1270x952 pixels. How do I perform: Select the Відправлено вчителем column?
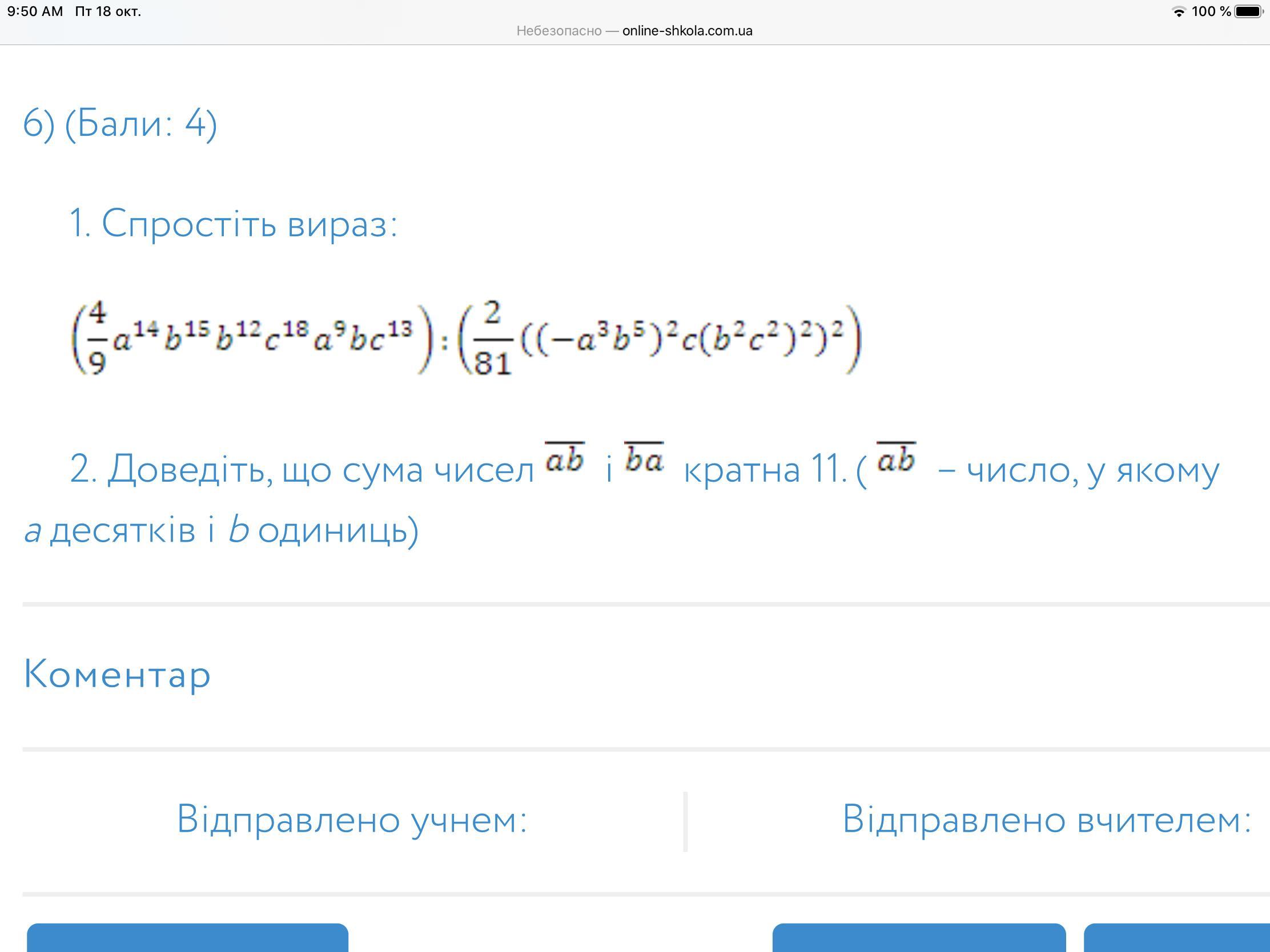point(1046,819)
